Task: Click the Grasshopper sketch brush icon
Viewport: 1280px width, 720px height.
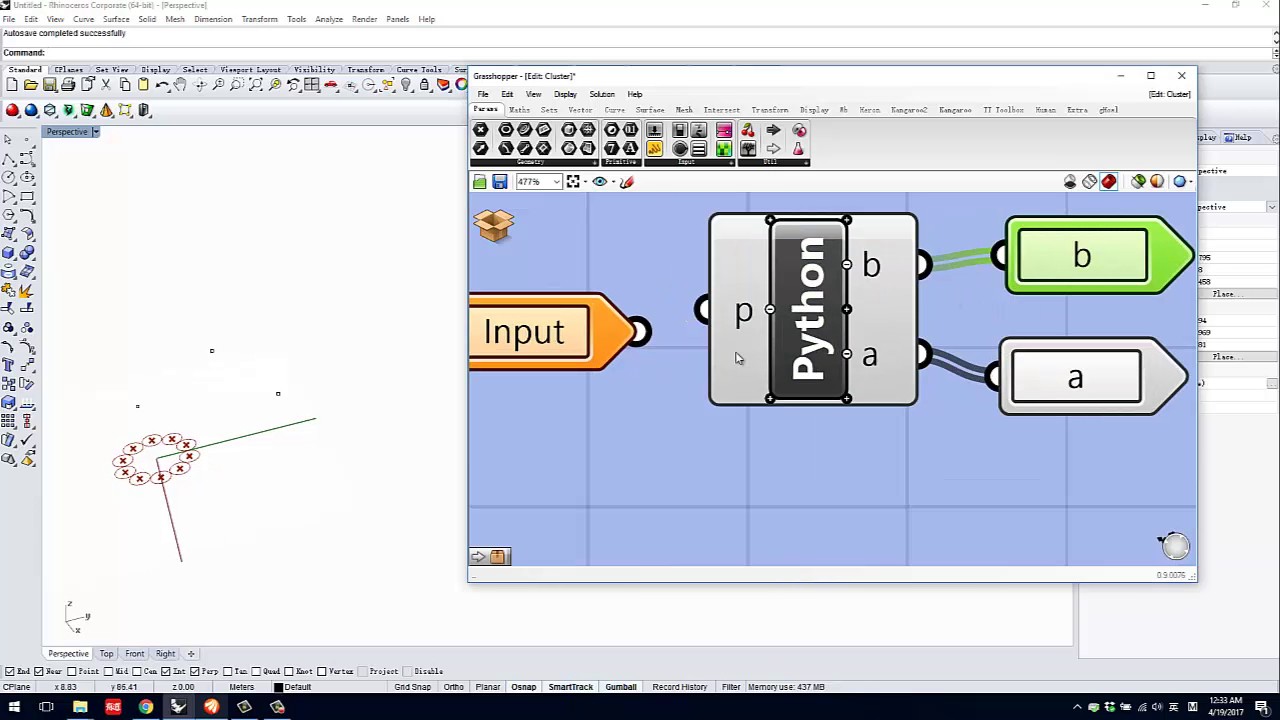Action: pos(627,181)
